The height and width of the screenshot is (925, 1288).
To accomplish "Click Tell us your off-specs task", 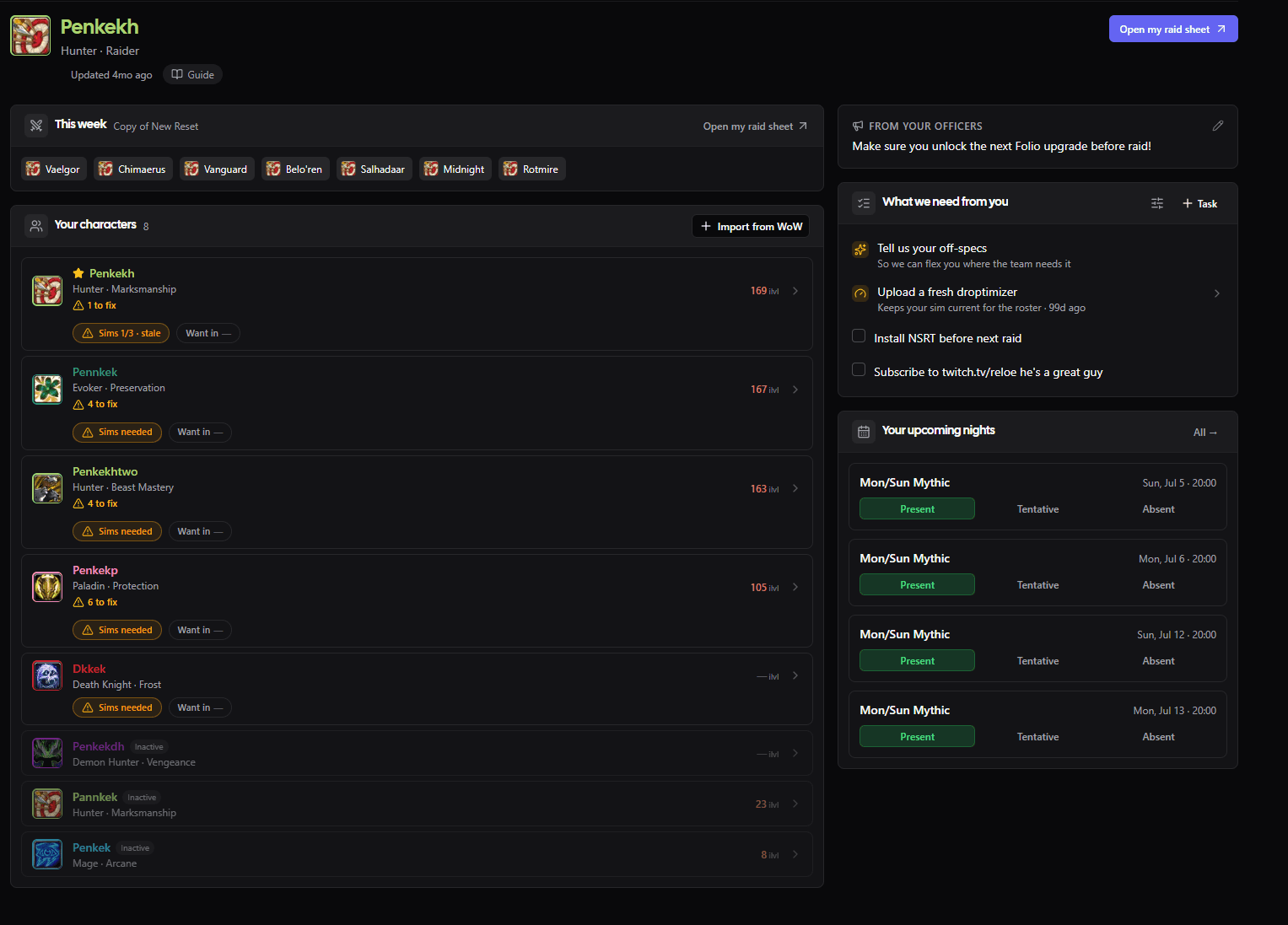I will pyautogui.click(x=1037, y=255).
